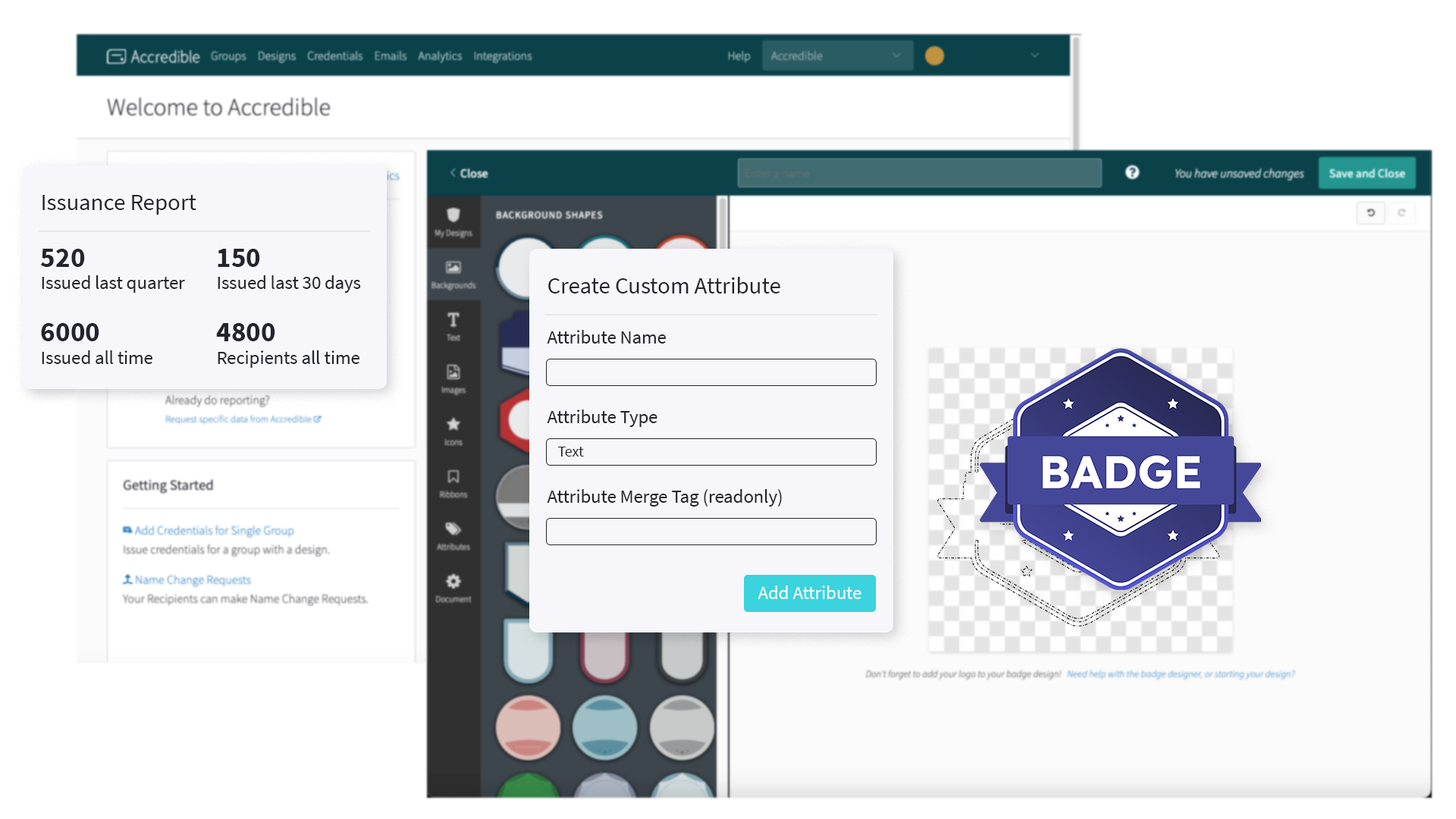Select the pink circle background shape

tap(528, 728)
